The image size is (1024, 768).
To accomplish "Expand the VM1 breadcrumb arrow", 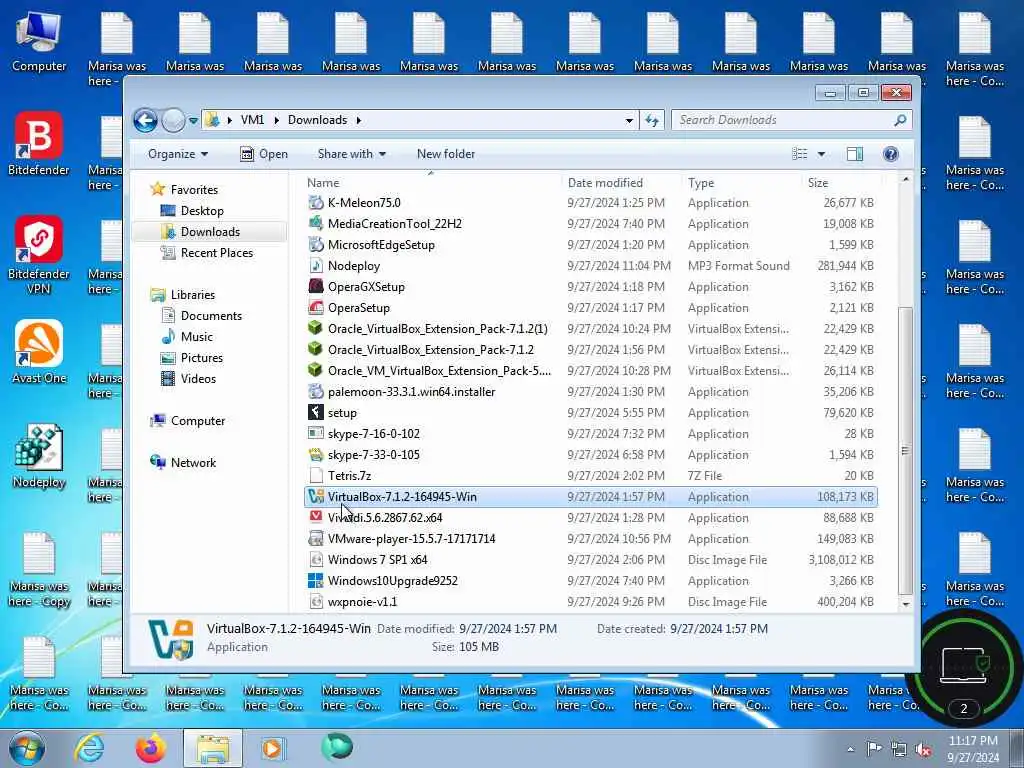I will tap(276, 120).
